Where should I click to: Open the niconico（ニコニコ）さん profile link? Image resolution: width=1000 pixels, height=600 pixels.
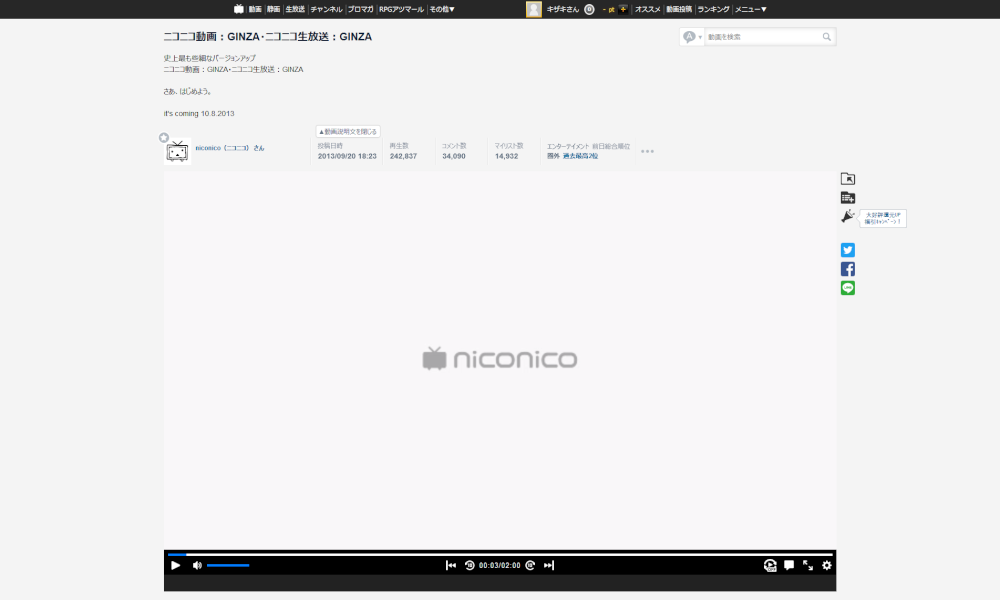coord(230,148)
